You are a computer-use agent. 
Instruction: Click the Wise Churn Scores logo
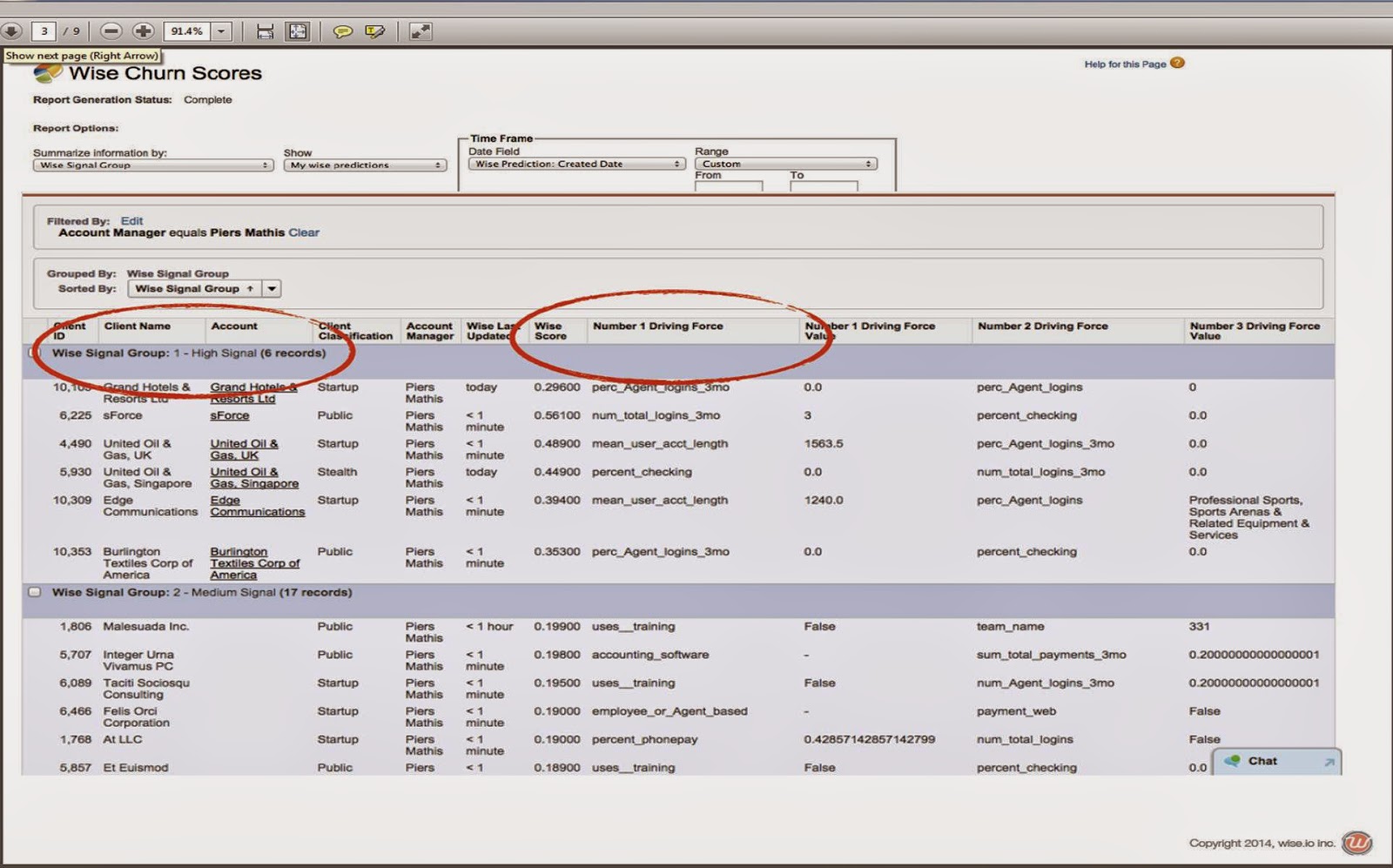pyautogui.click(x=48, y=73)
